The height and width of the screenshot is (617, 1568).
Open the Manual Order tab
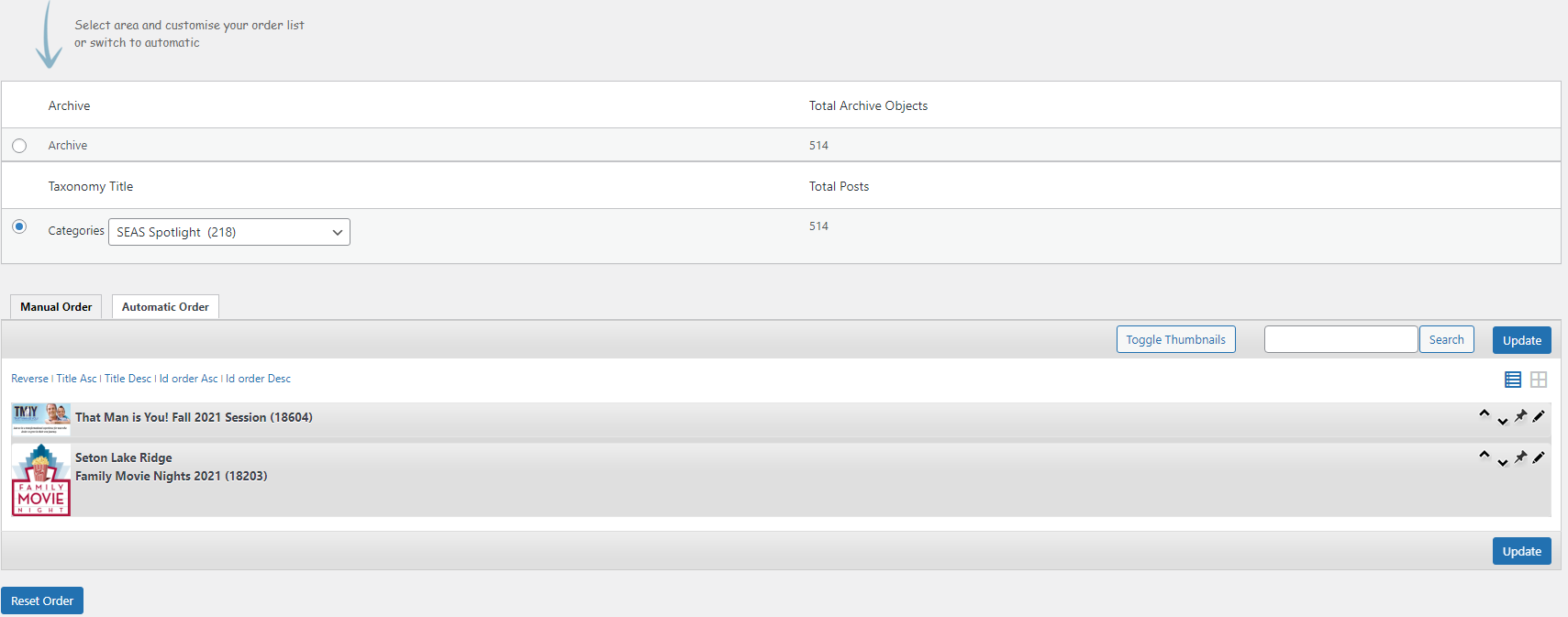(56, 307)
